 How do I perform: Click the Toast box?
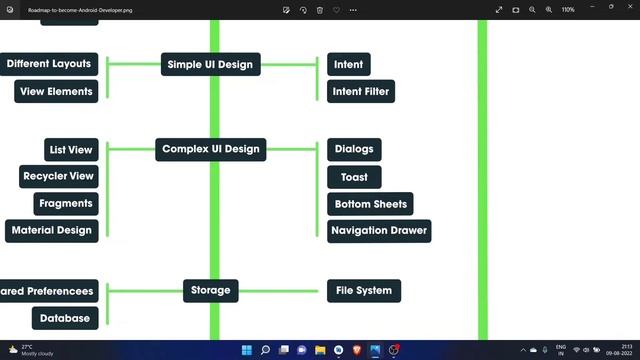click(x=354, y=177)
